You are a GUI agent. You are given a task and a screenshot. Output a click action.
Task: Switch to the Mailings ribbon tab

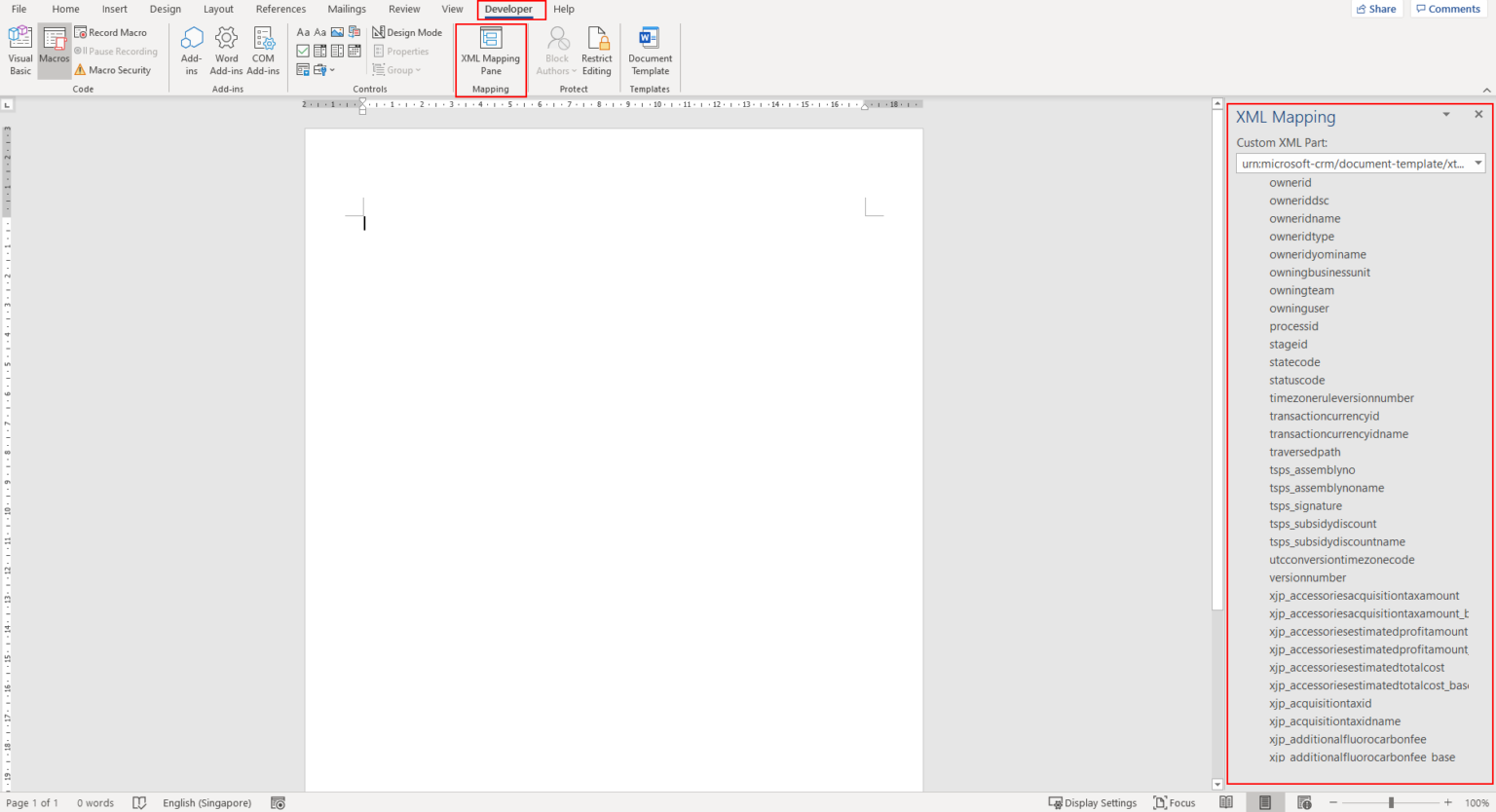[346, 10]
